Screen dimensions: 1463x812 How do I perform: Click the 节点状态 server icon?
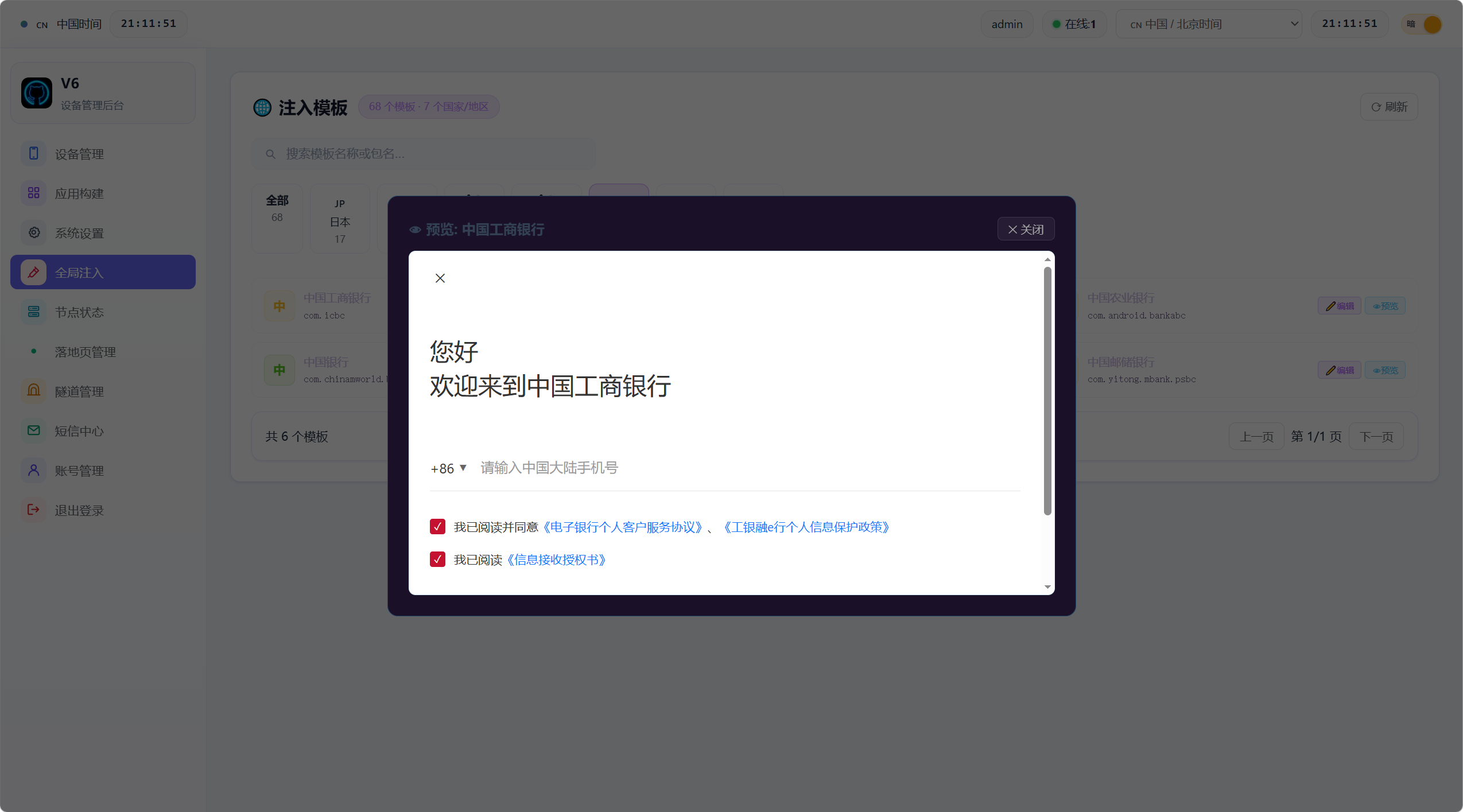click(34, 312)
